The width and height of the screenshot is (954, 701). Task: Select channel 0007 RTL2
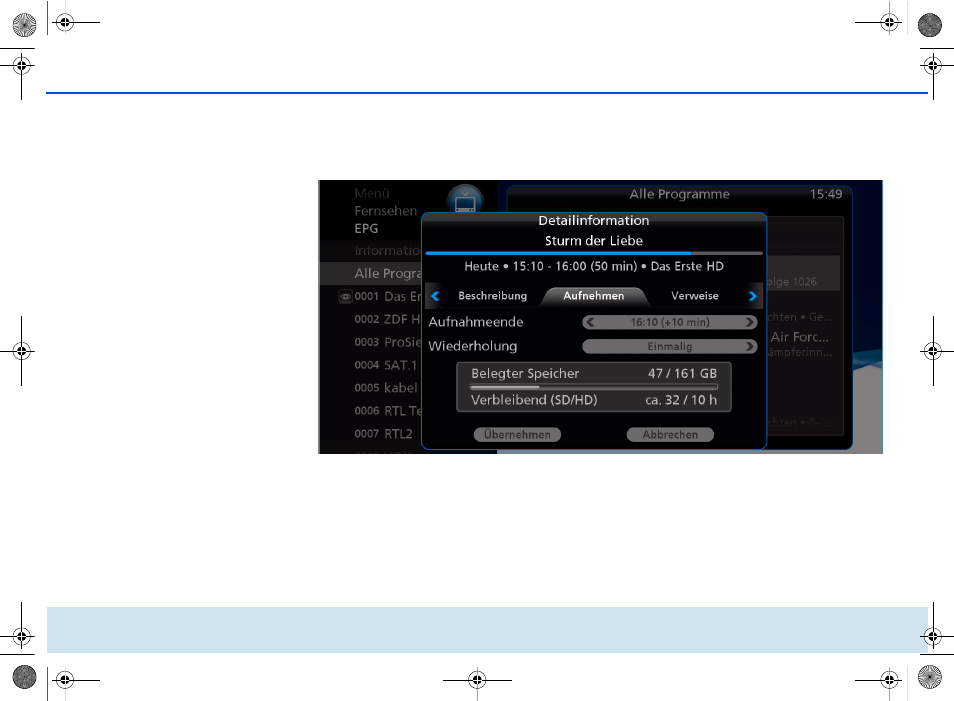[x=371, y=434]
